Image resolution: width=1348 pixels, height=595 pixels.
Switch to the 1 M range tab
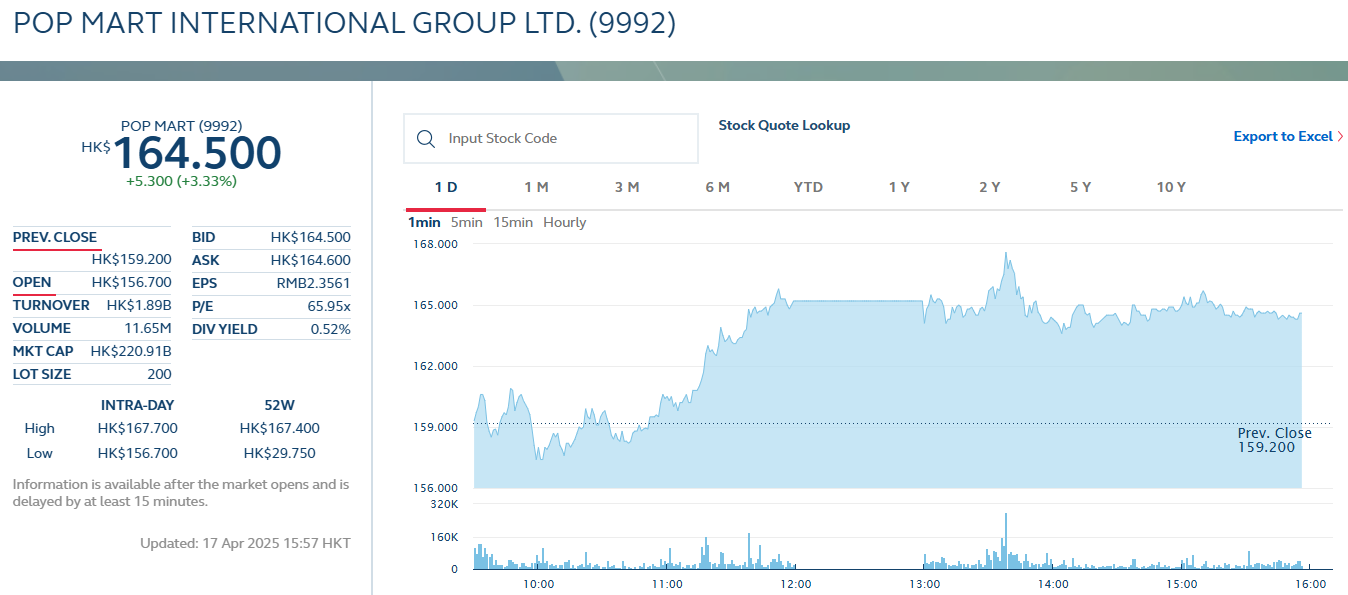click(x=536, y=187)
